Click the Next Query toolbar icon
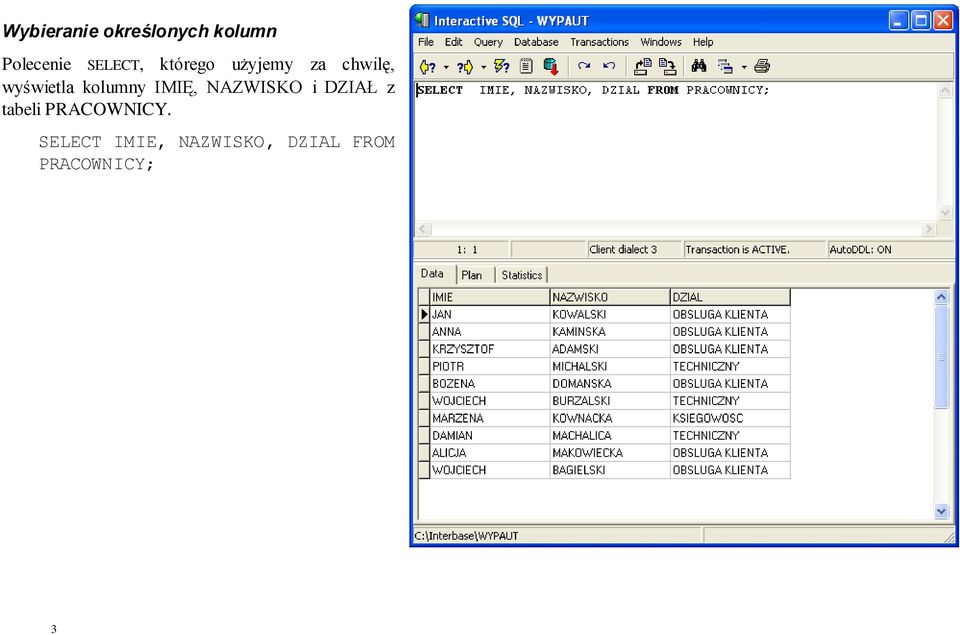The width and height of the screenshot is (960, 635). point(465,67)
